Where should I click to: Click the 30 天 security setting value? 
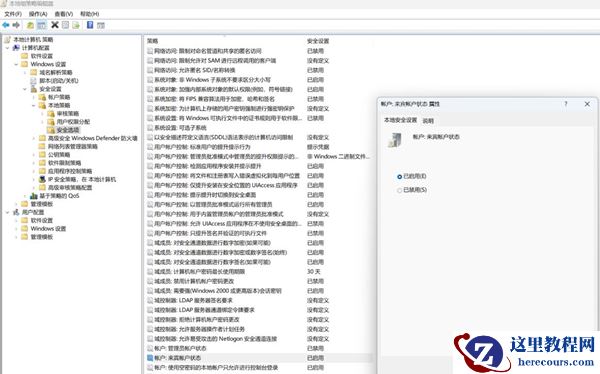(x=313, y=272)
